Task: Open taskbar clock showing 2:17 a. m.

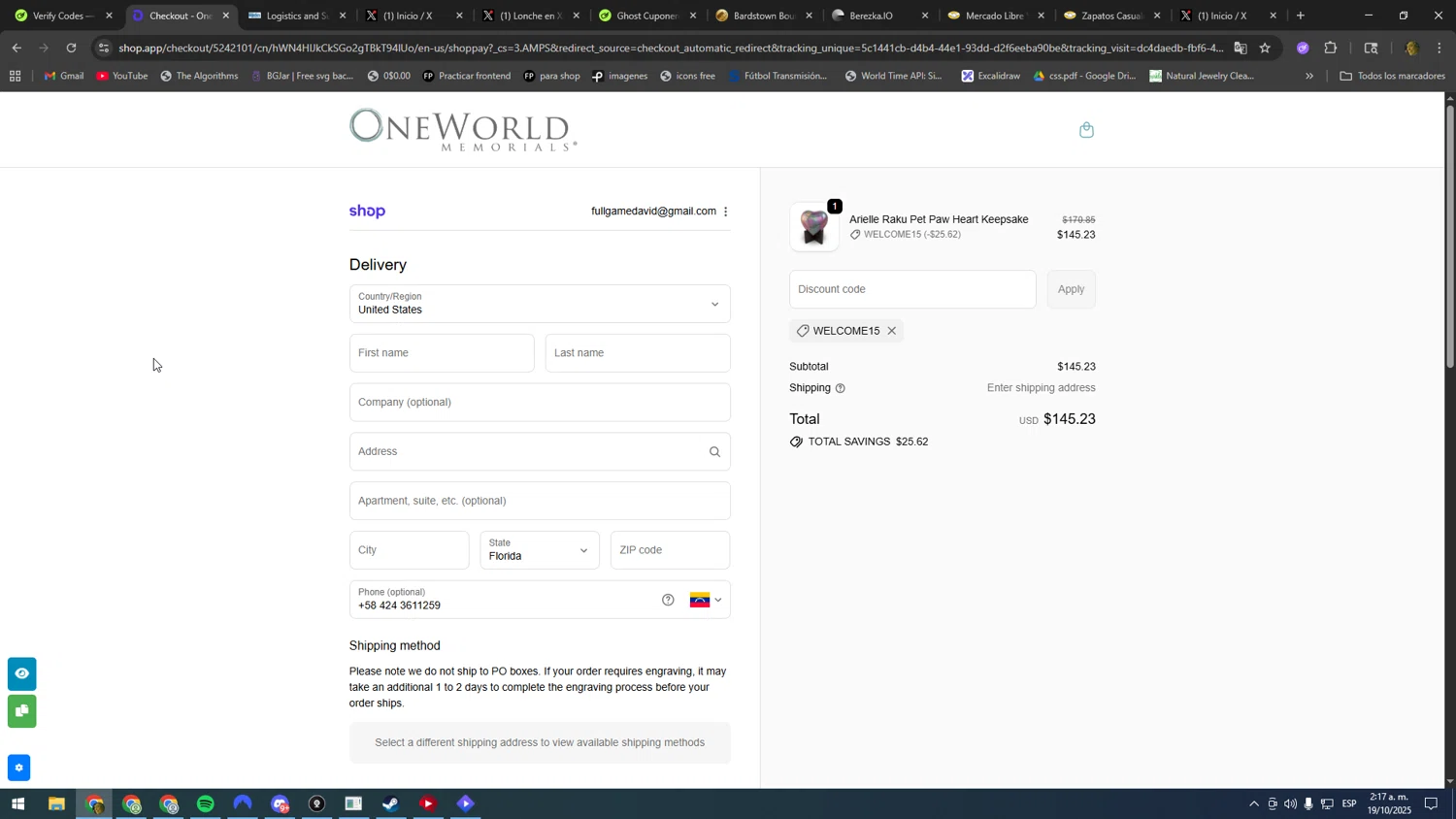Action: point(1390,803)
